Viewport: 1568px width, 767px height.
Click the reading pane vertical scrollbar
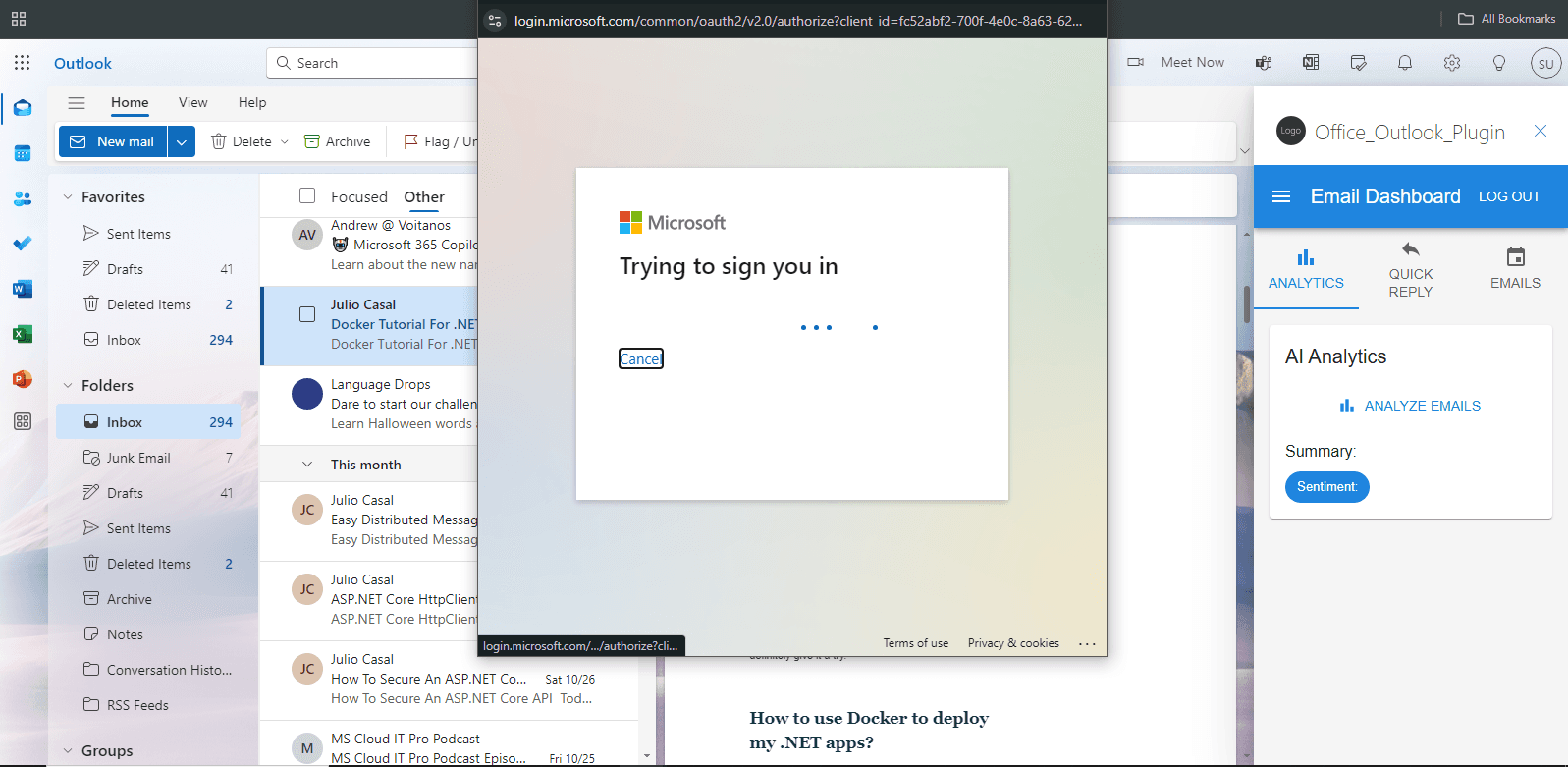click(x=1247, y=304)
